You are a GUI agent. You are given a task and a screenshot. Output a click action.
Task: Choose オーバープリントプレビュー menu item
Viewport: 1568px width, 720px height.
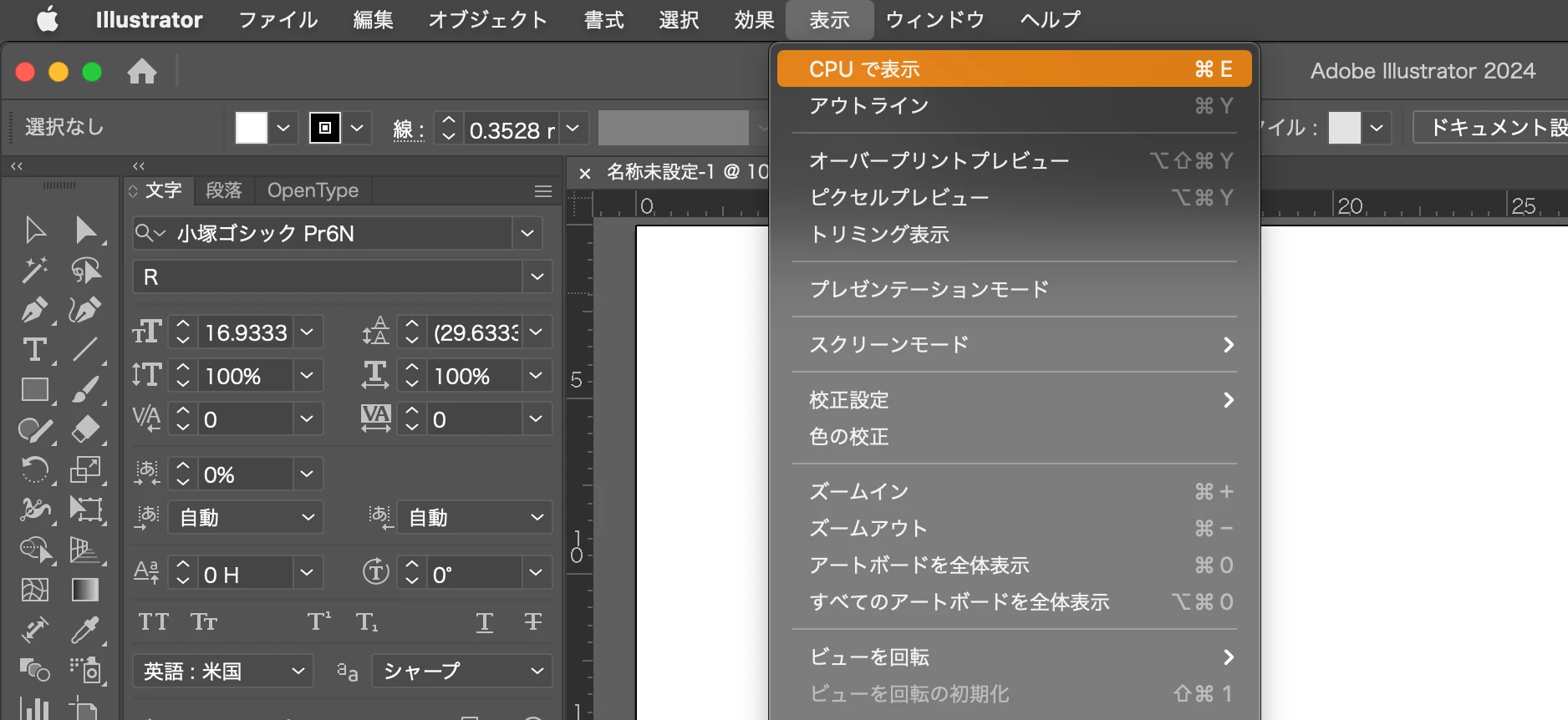pos(1014,160)
